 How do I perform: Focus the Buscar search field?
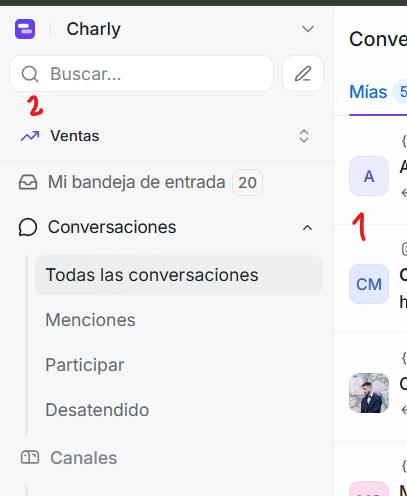click(142, 74)
